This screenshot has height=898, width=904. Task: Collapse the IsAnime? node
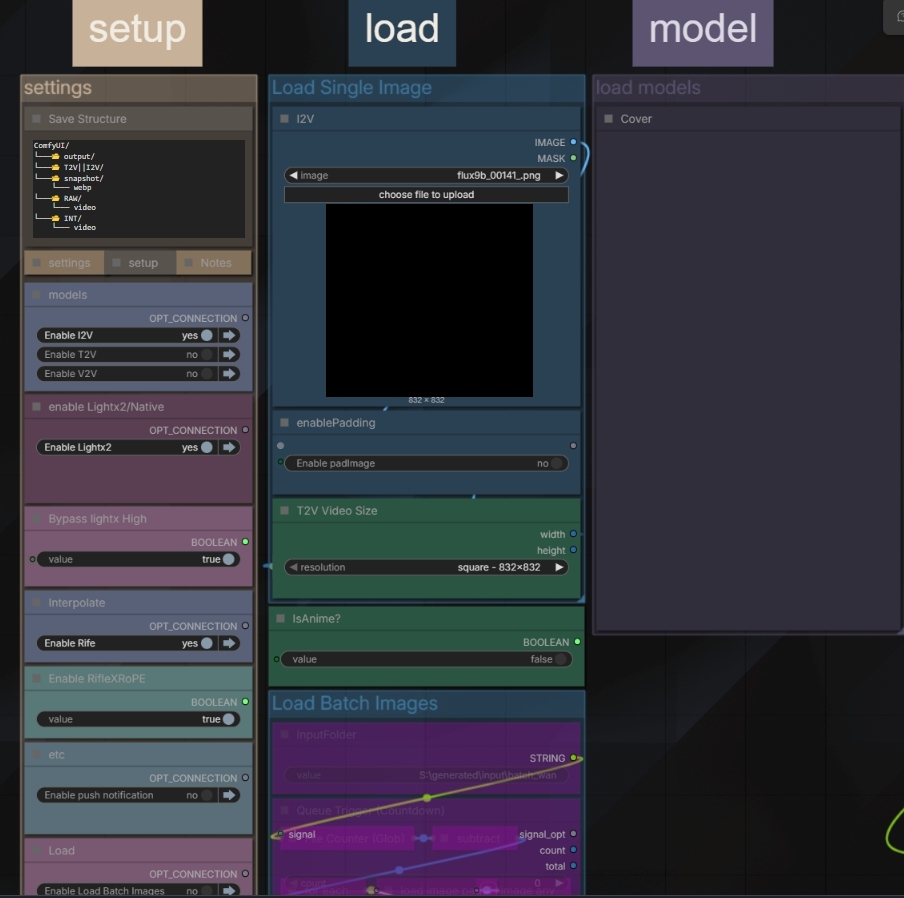click(x=281, y=618)
